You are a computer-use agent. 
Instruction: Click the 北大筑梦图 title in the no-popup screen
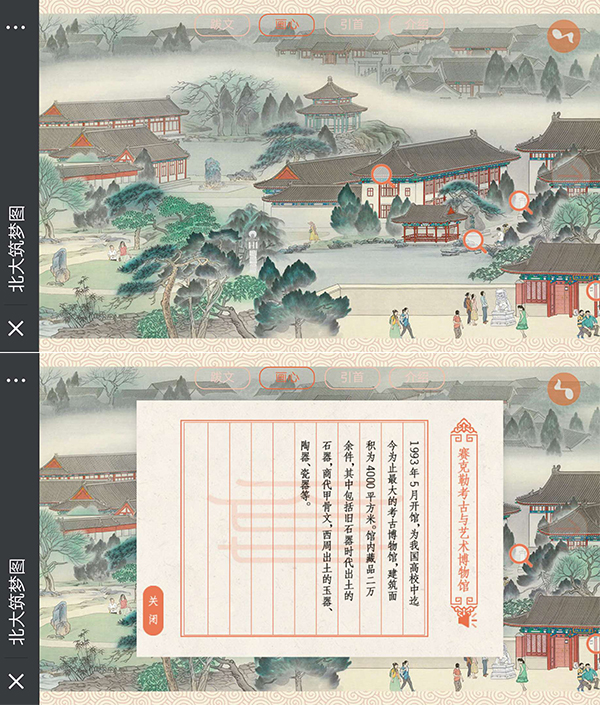pos(16,249)
